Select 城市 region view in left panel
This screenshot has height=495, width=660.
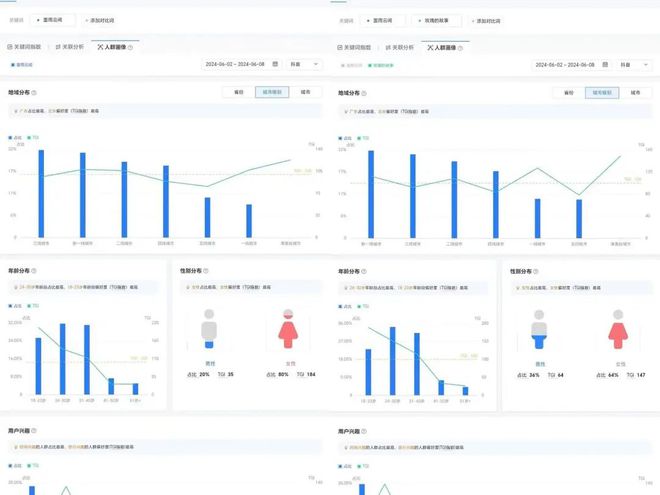pos(306,92)
